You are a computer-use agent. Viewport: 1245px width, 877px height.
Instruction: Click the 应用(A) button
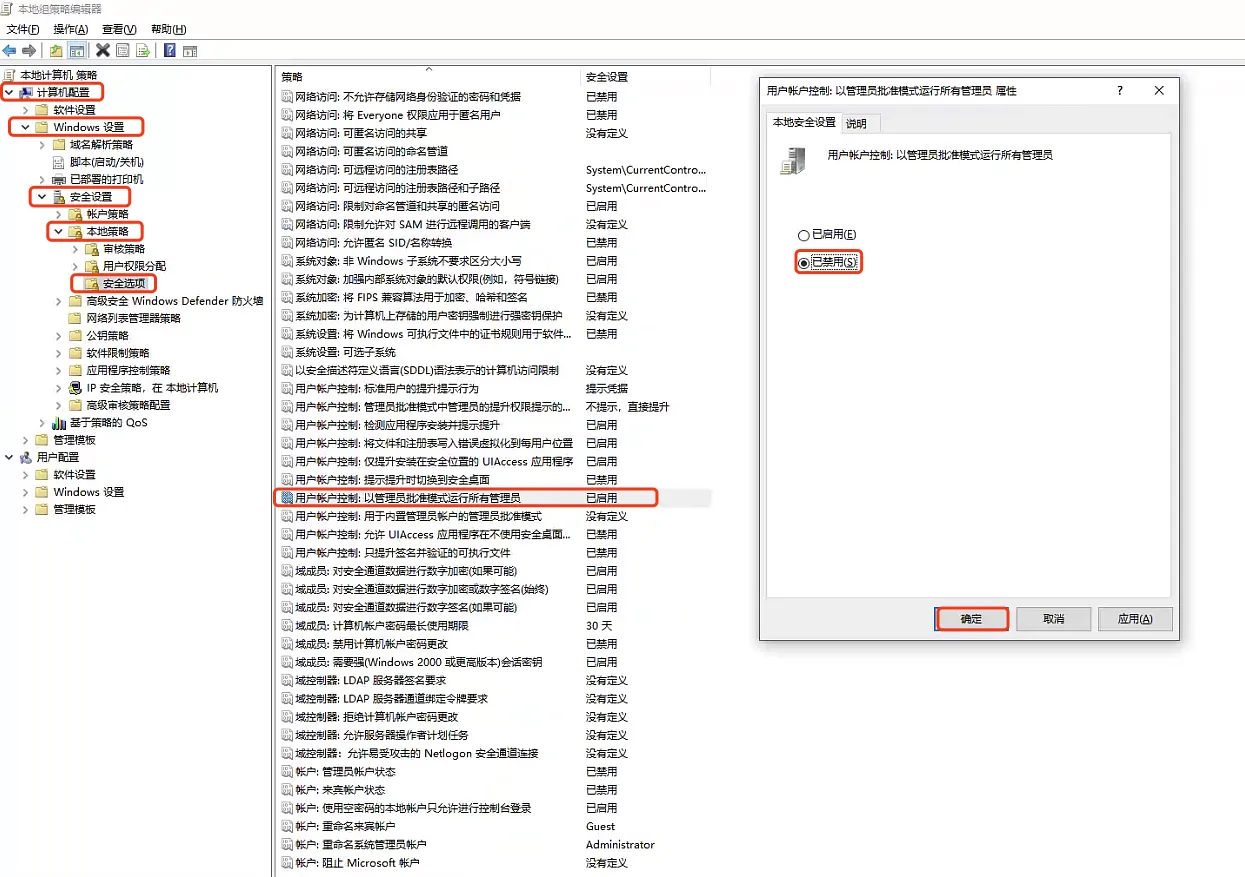1134,619
